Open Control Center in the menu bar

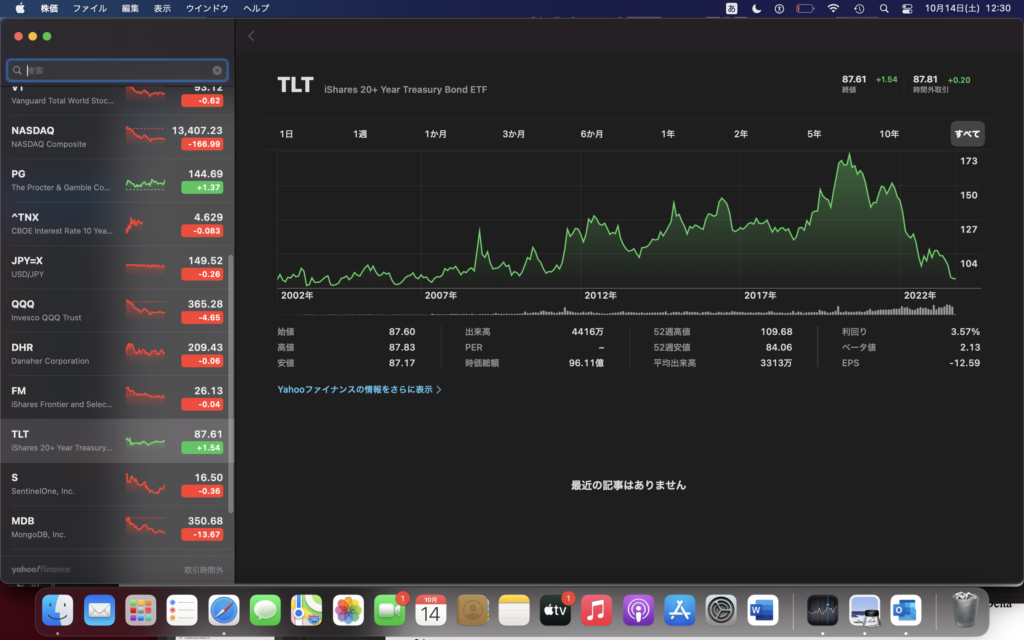pyautogui.click(x=907, y=8)
